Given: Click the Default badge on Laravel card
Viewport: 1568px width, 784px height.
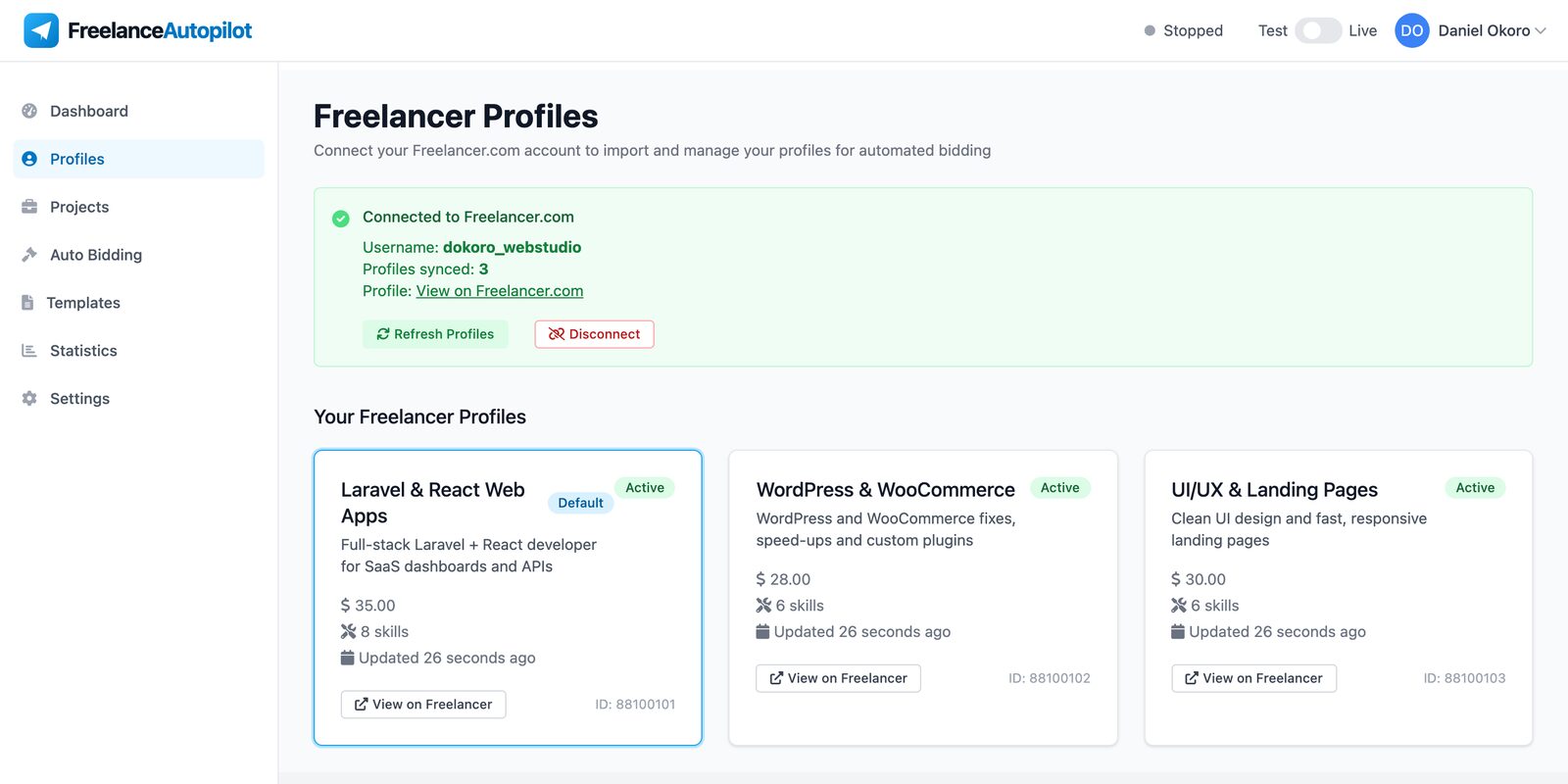Looking at the screenshot, I should pyautogui.click(x=581, y=503).
